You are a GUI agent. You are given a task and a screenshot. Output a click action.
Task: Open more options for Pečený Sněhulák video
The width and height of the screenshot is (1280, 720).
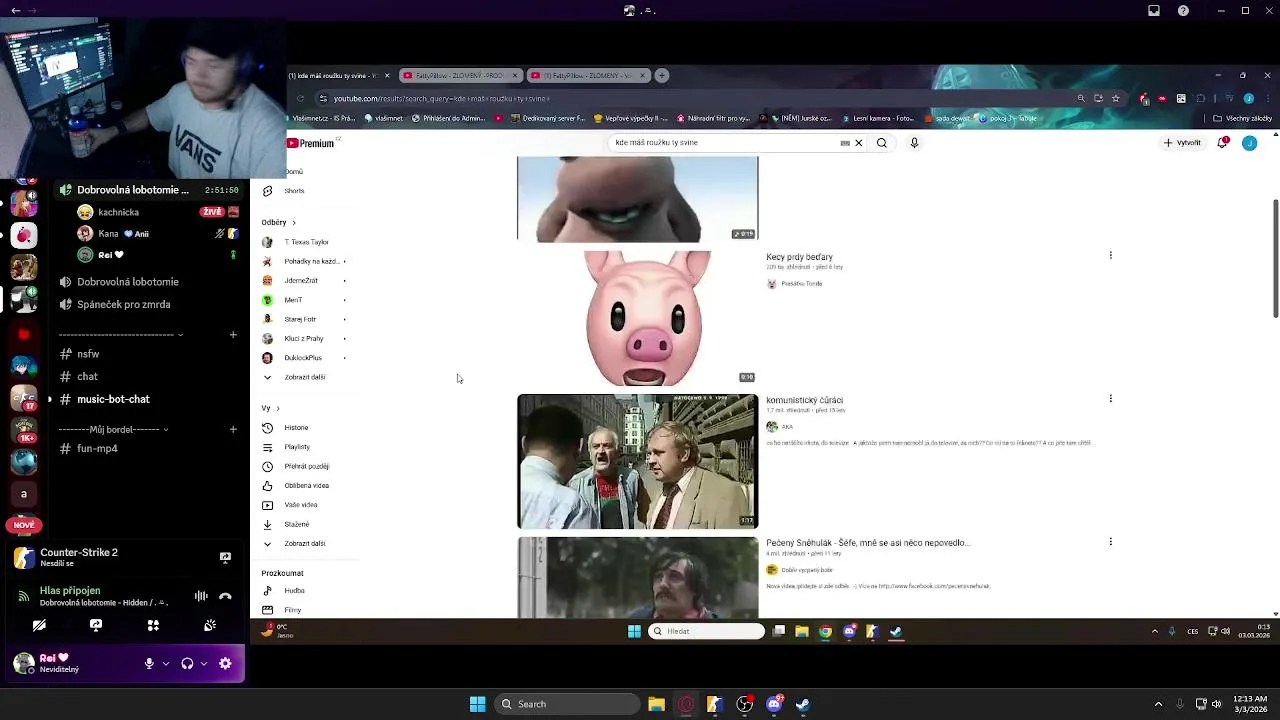1110,541
